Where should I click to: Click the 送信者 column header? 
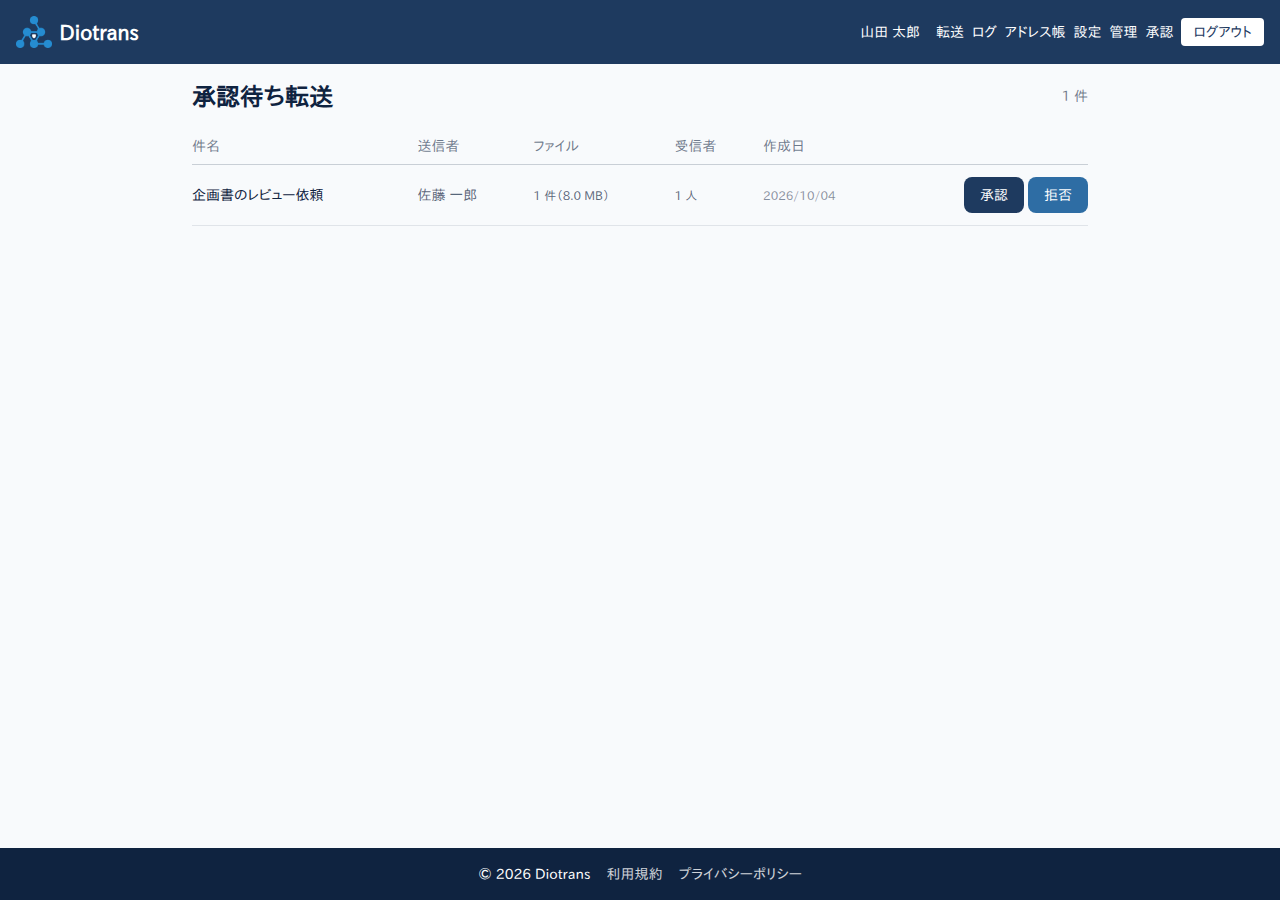click(438, 146)
